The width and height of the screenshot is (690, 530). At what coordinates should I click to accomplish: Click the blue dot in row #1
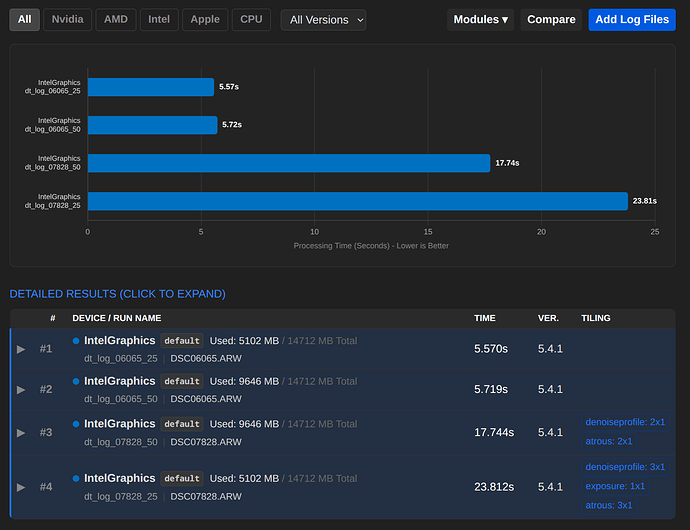pyautogui.click(x=76, y=341)
